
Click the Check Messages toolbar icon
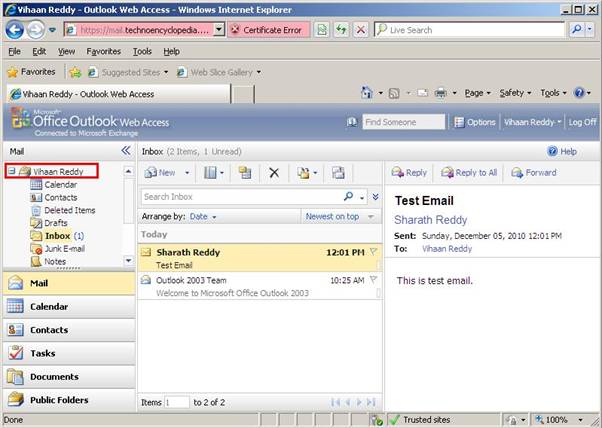click(x=338, y=173)
